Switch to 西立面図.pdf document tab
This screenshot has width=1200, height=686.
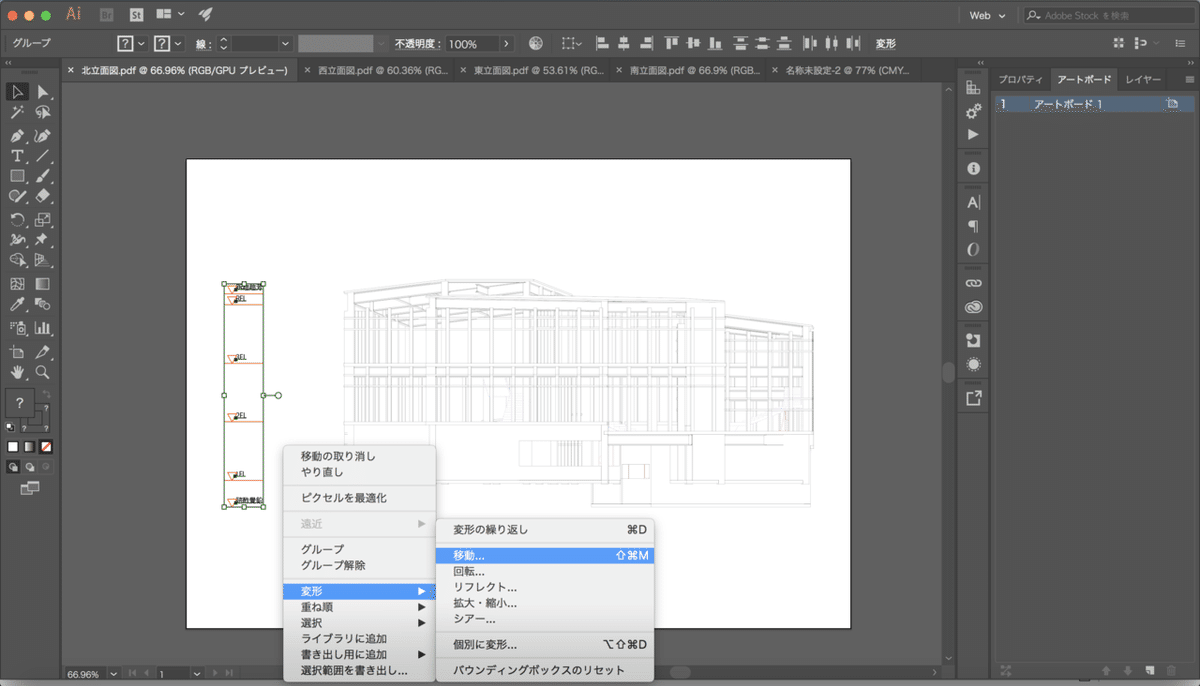[x=378, y=71]
